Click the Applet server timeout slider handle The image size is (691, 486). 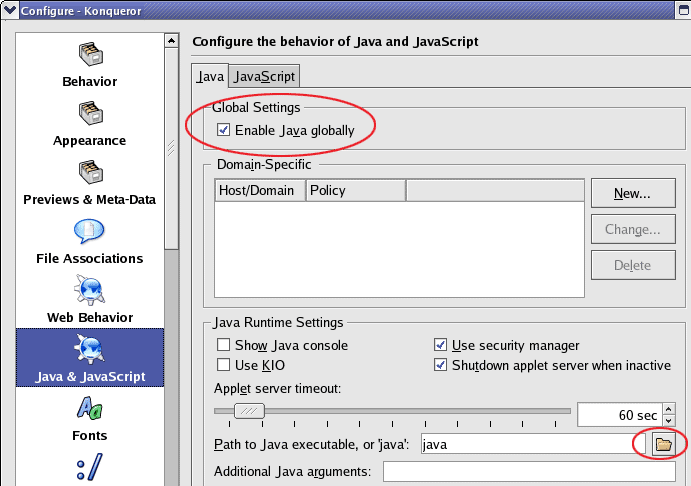point(249,411)
